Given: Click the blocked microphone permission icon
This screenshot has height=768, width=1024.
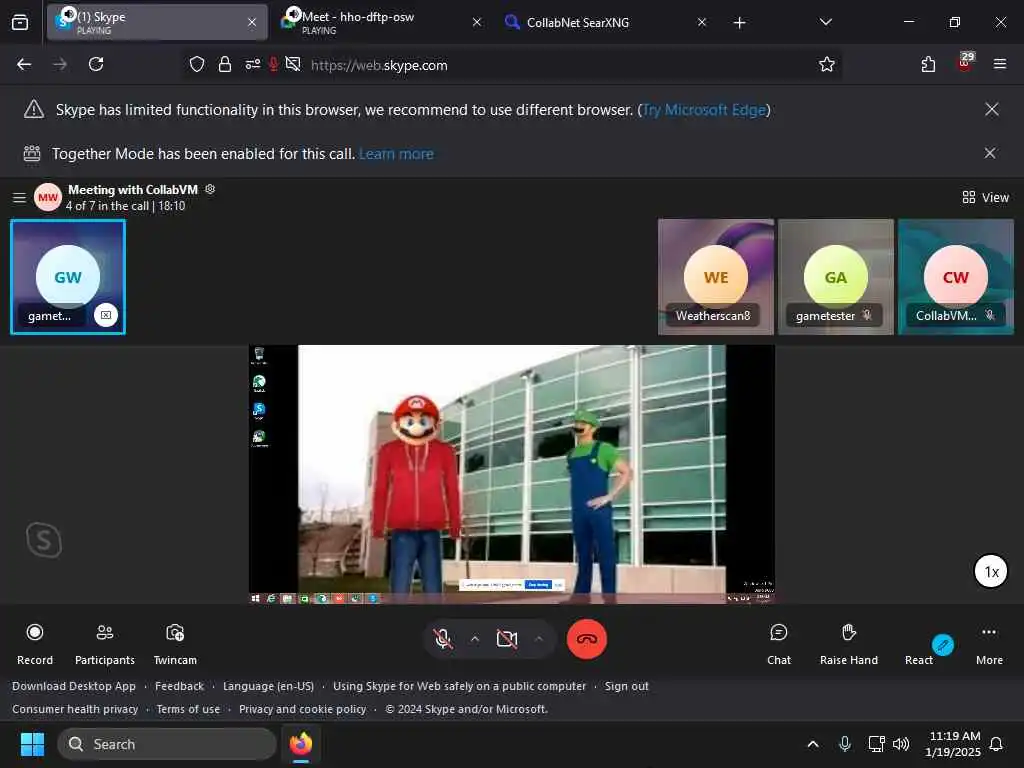Looking at the screenshot, I should 274,64.
